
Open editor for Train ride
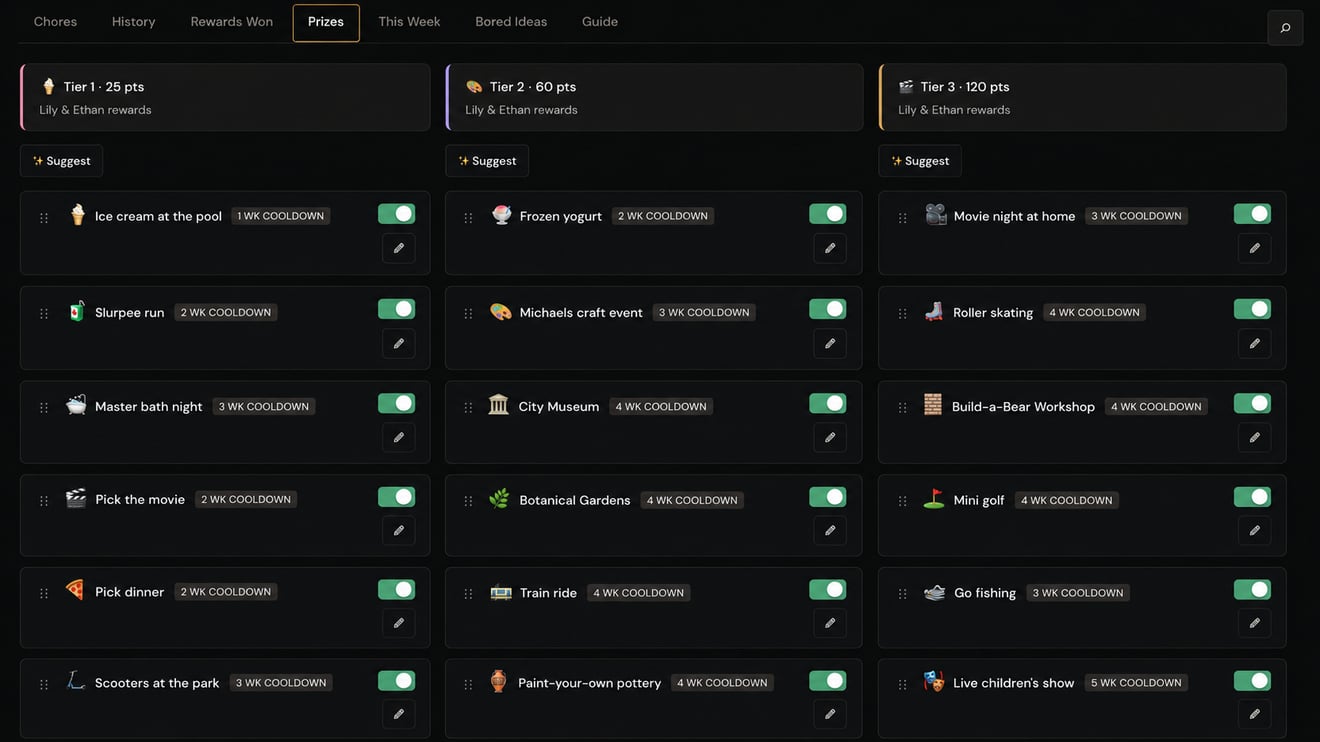829,623
